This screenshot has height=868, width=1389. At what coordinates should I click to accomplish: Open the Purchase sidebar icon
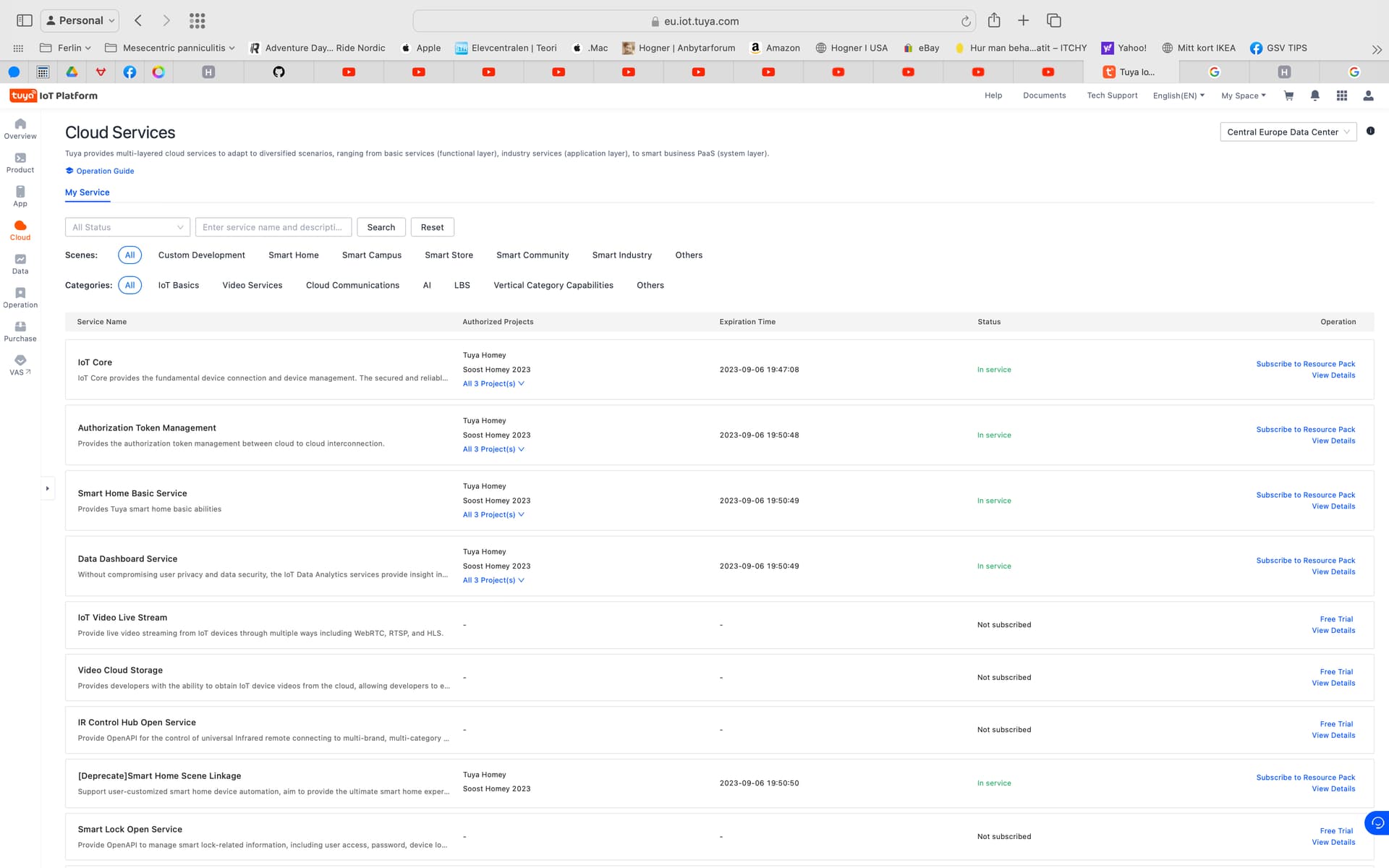tap(20, 331)
